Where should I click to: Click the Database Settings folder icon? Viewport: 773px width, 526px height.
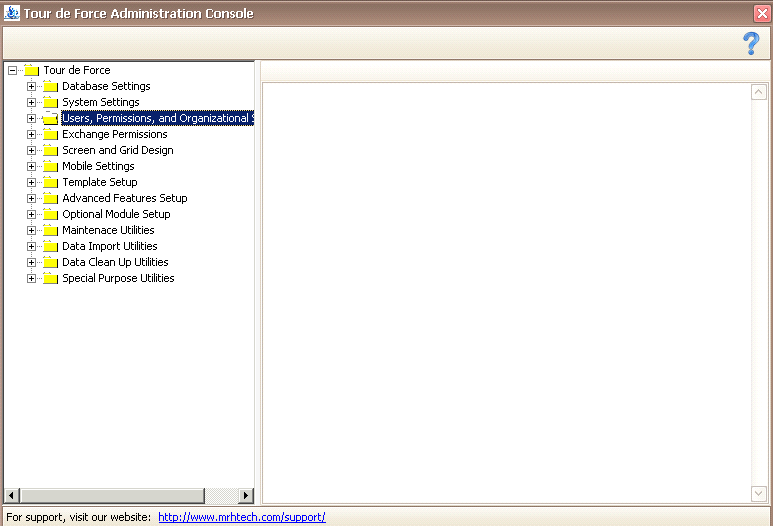(50, 86)
